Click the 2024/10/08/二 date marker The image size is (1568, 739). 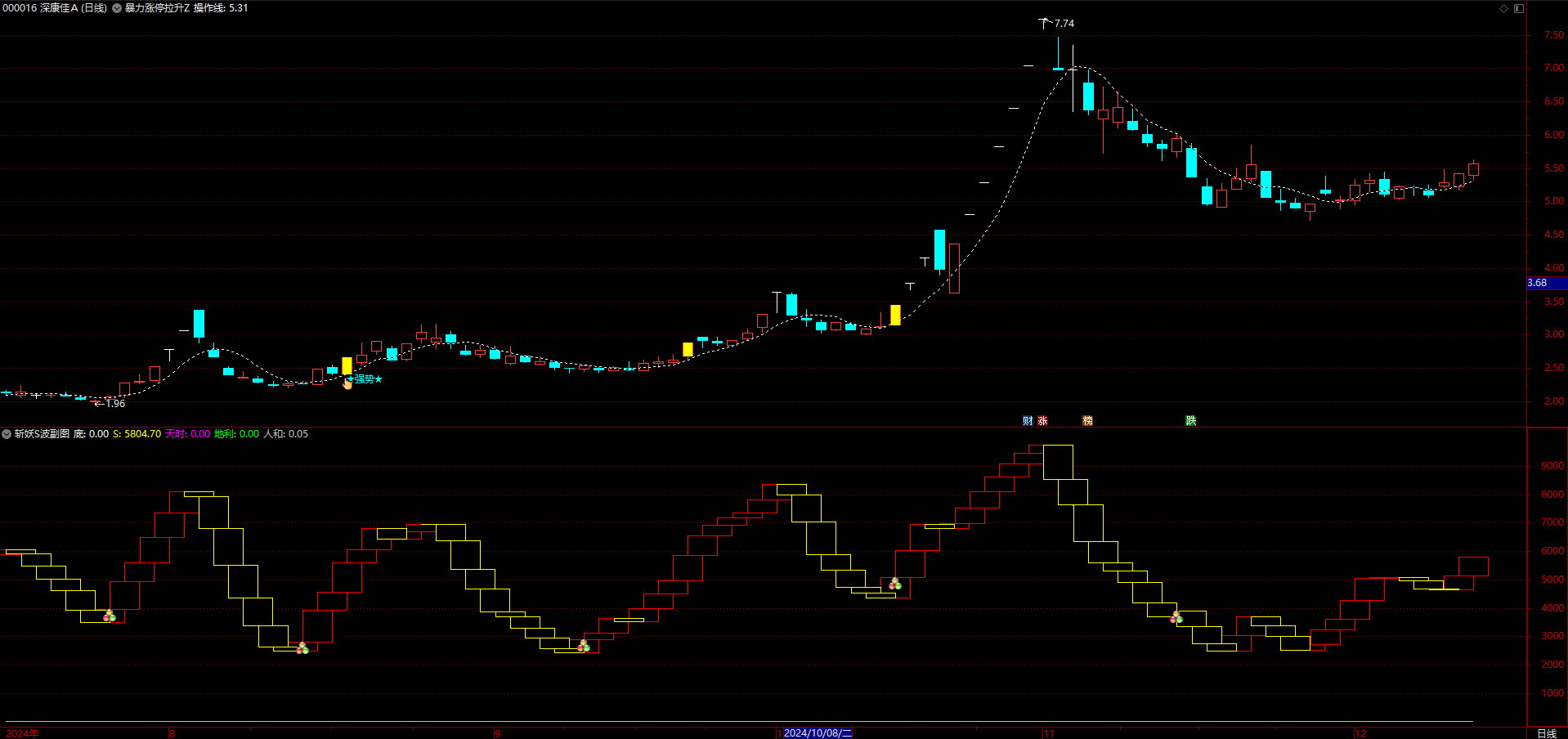pos(818,732)
